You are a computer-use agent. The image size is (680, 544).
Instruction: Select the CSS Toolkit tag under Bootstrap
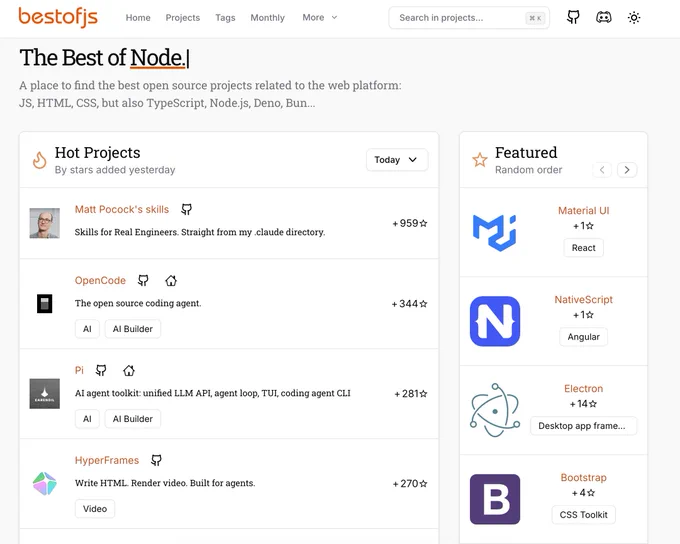tap(583, 515)
